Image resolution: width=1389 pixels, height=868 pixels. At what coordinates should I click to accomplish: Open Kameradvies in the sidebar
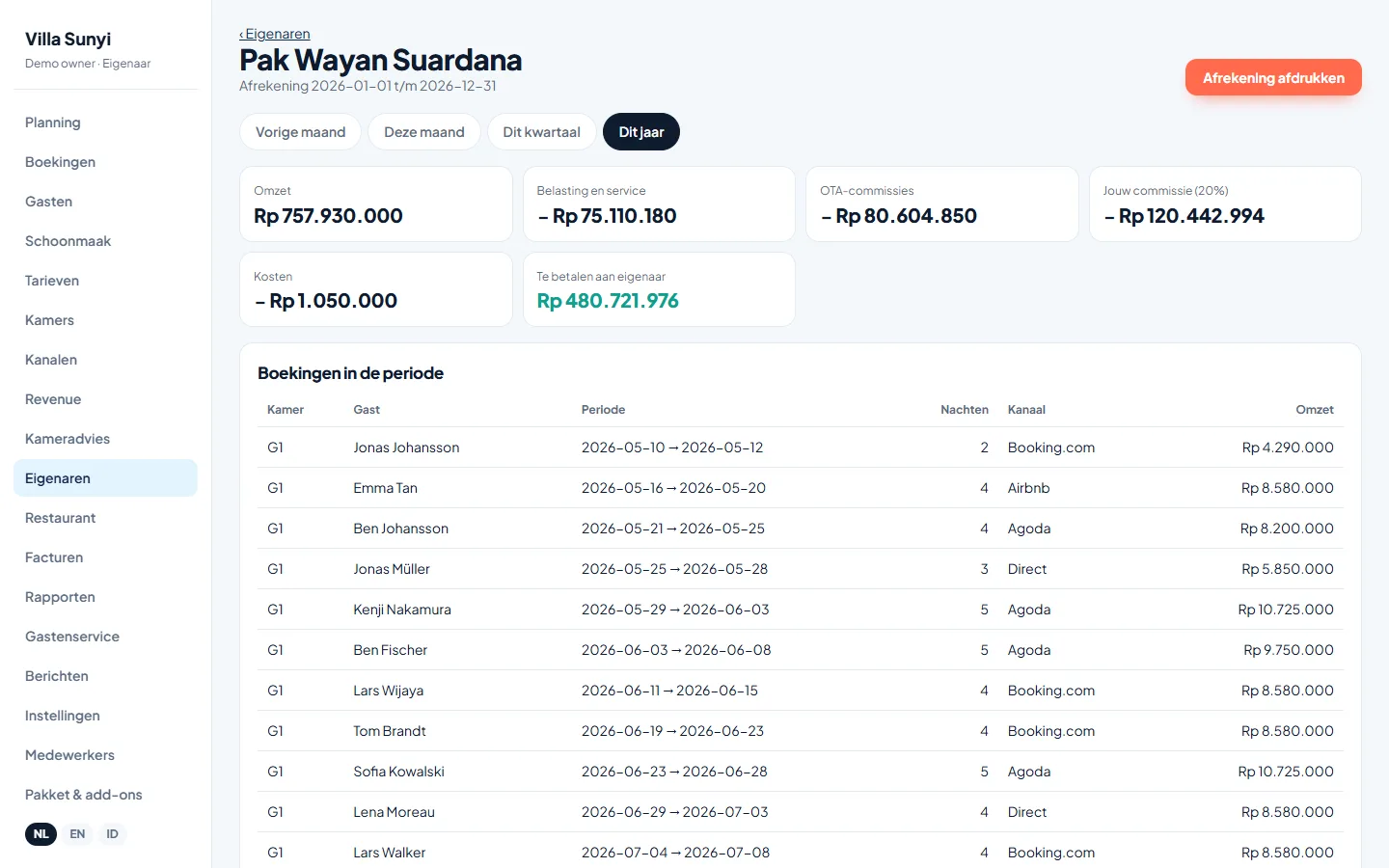coord(105,439)
